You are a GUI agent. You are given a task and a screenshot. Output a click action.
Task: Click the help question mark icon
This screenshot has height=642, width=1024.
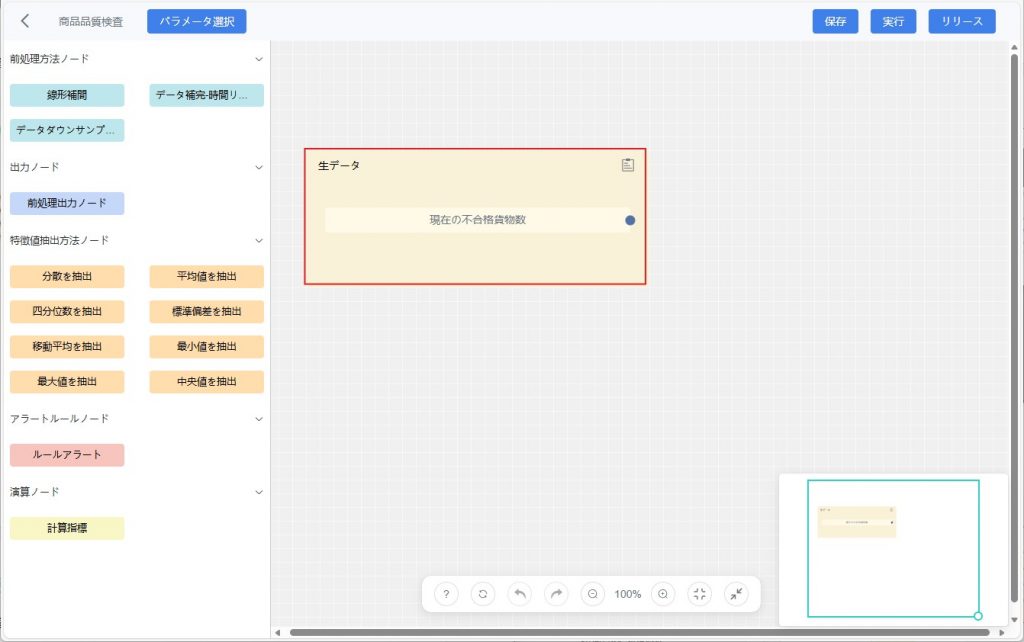446,594
